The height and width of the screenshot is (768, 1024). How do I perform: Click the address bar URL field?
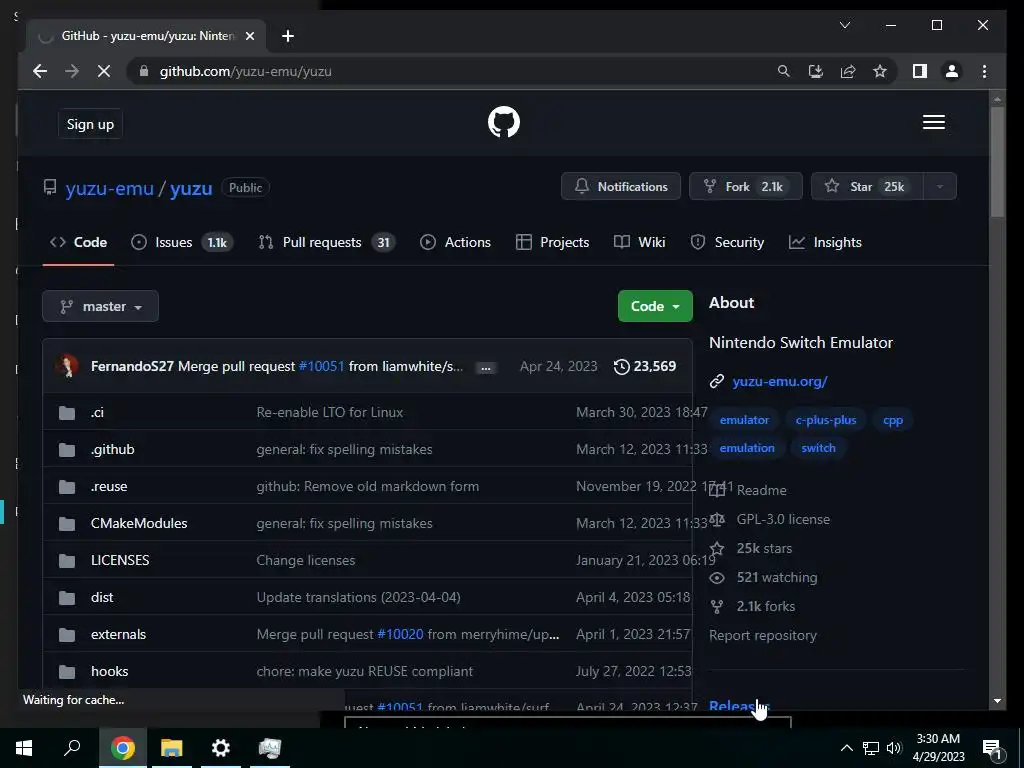coord(451,71)
